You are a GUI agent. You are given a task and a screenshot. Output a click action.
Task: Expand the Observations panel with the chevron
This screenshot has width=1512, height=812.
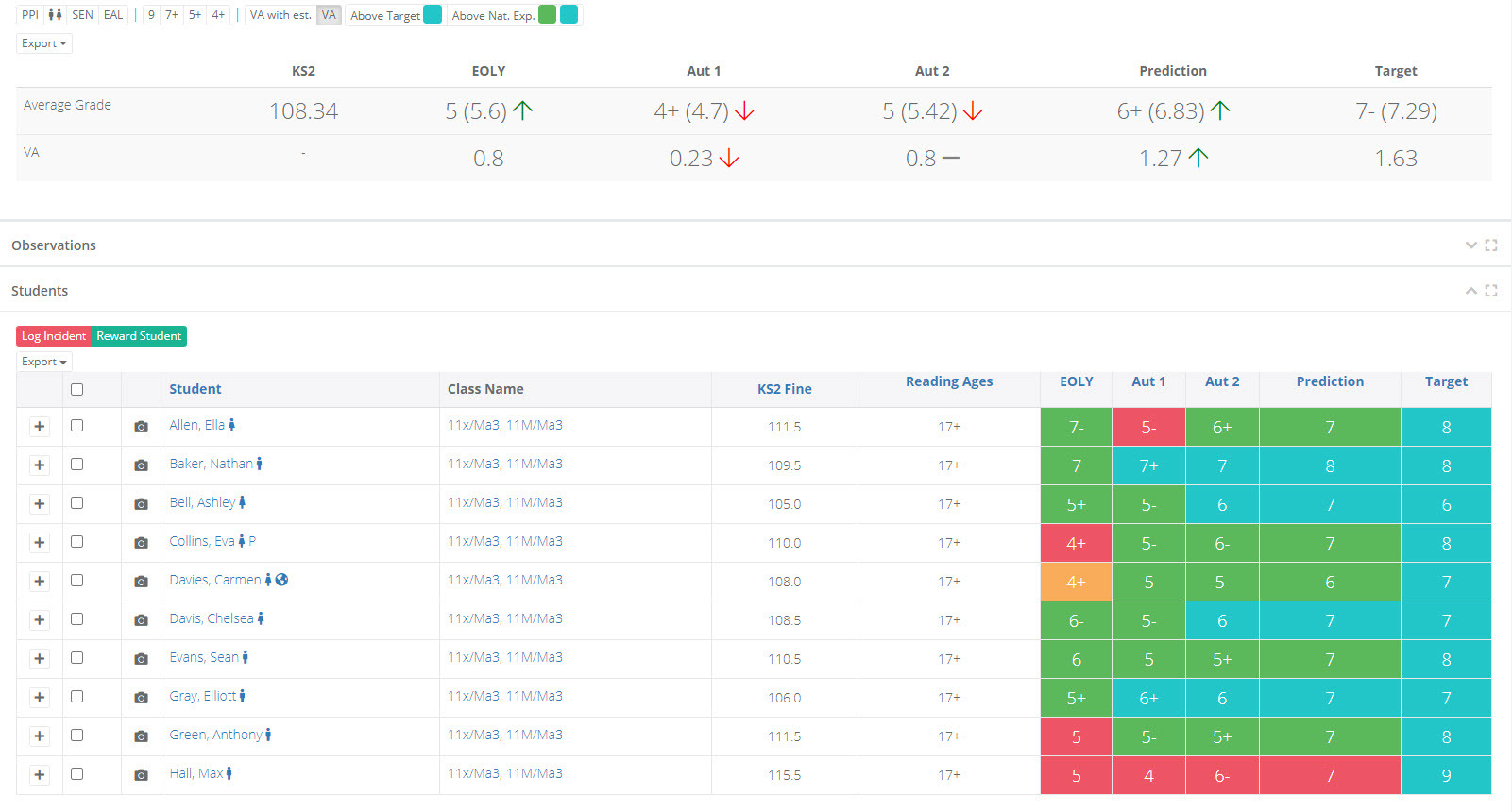click(1470, 245)
